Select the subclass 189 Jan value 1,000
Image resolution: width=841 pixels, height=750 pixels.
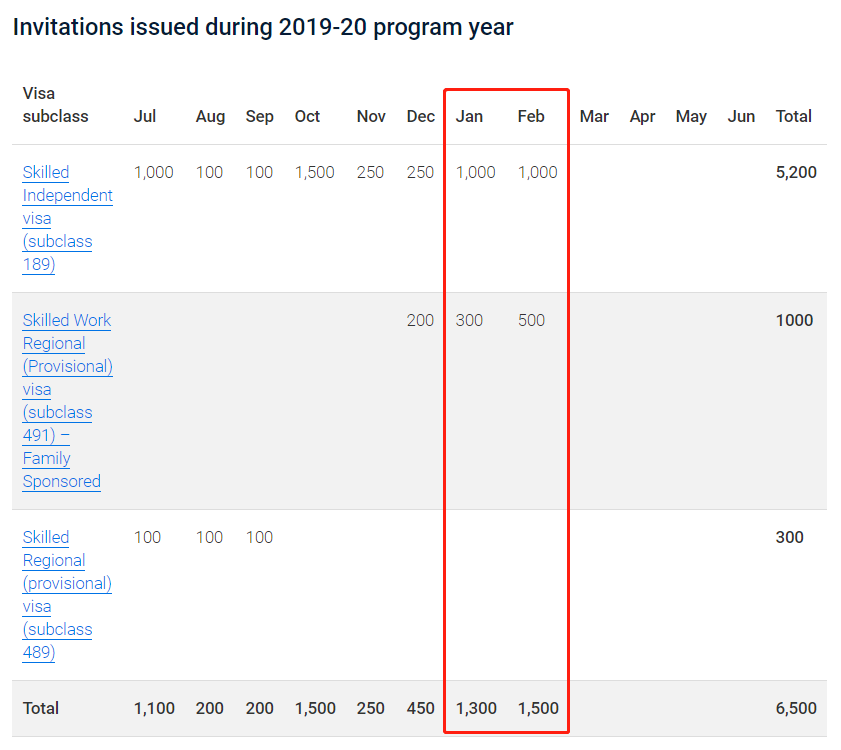pyautogui.click(x=476, y=172)
